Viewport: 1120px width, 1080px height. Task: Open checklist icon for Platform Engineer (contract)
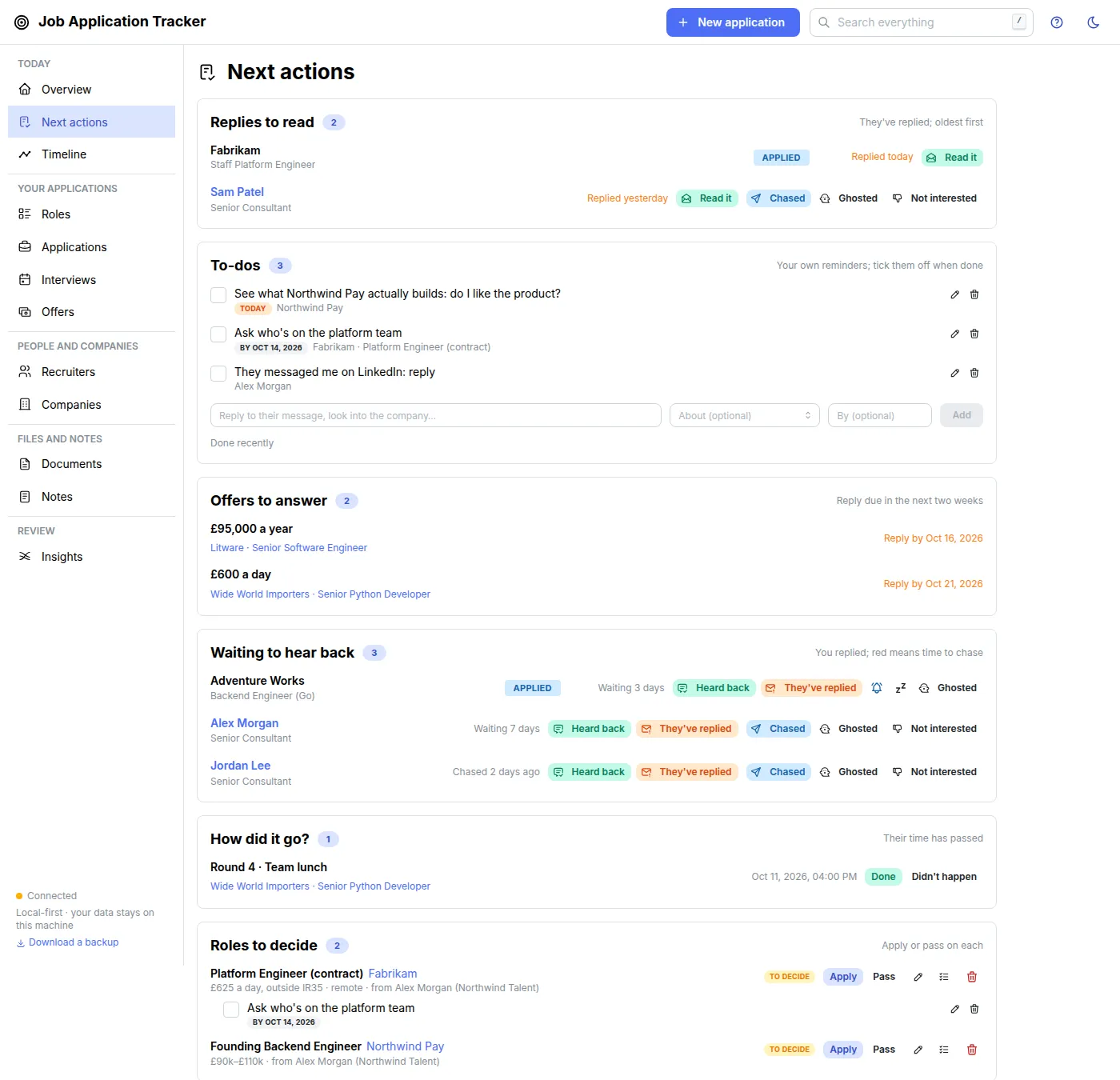pyautogui.click(x=944, y=977)
